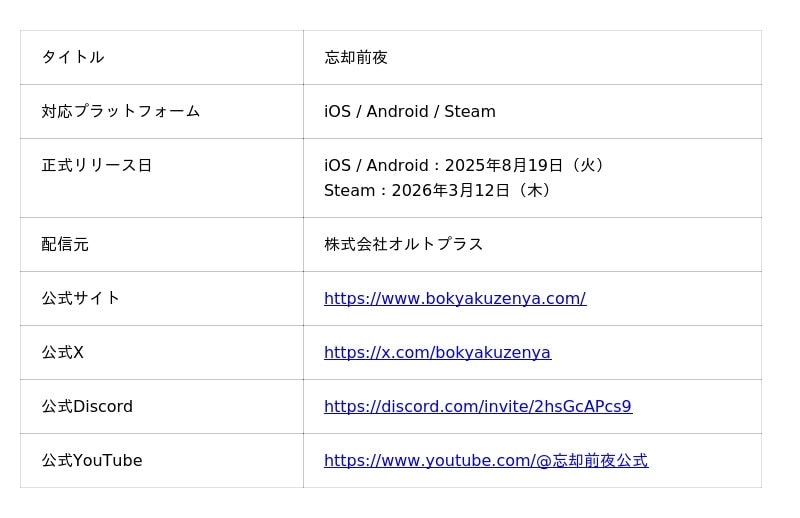Click the 公式YouTube label cell

pyautogui.click(x=91, y=460)
